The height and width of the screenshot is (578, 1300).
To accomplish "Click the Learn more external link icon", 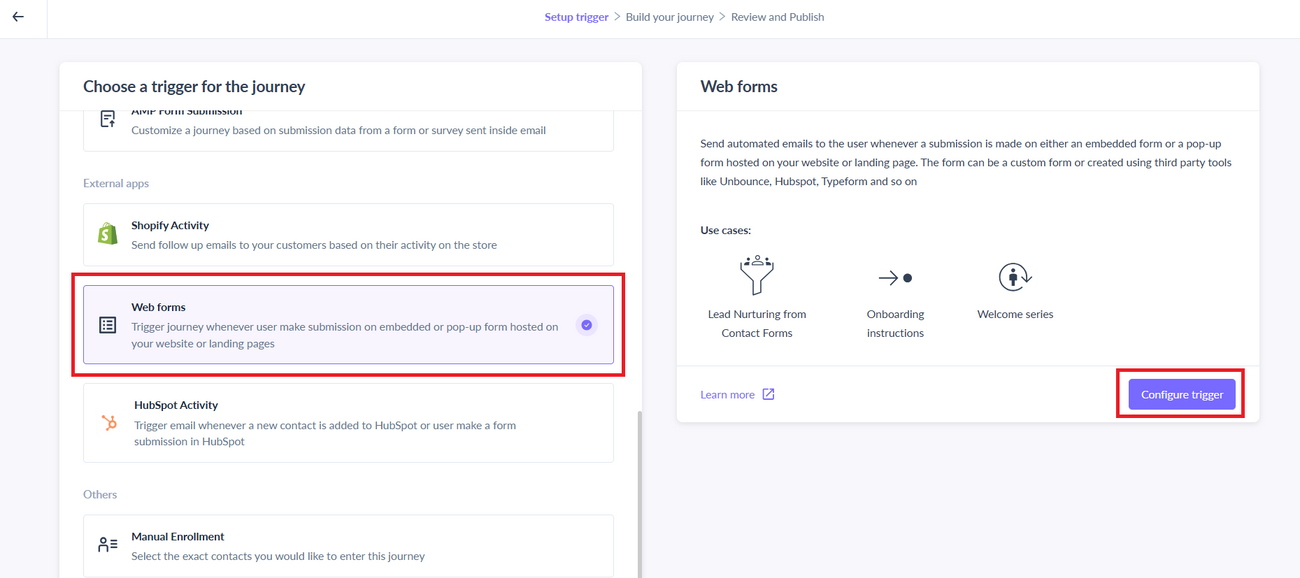I will [x=768, y=394].
